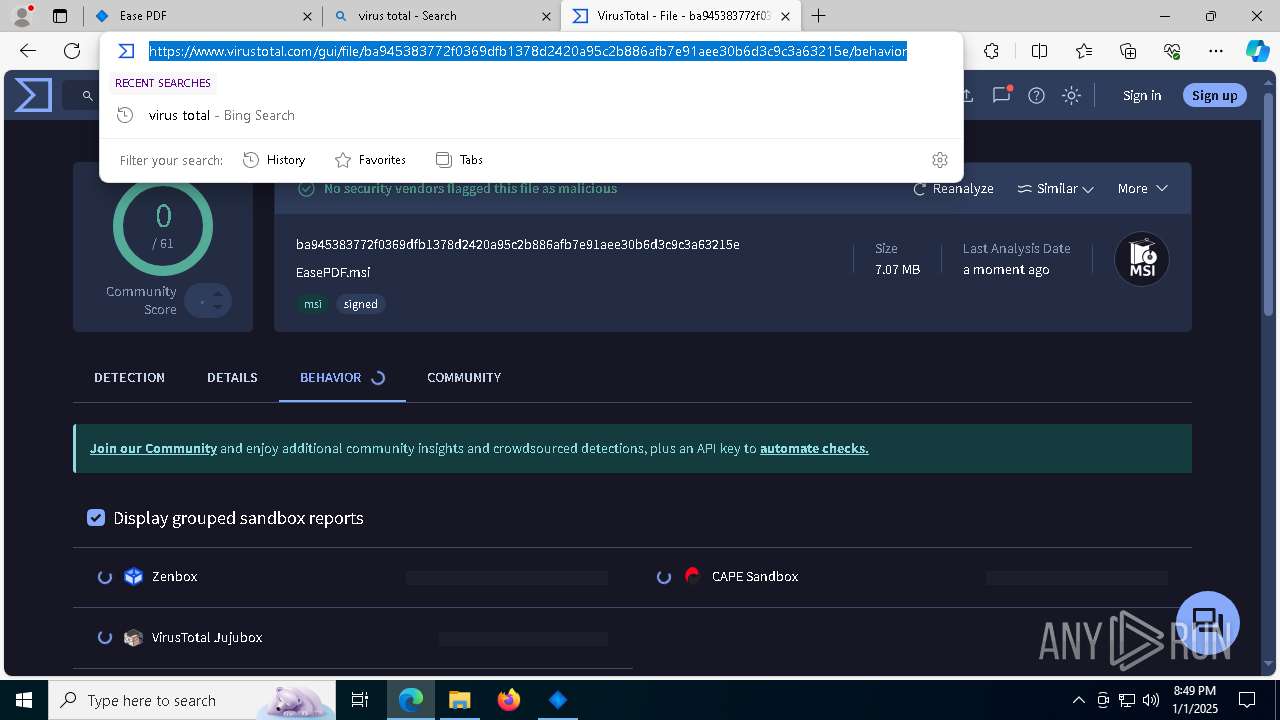The width and height of the screenshot is (1280, 720).
Task: Click the floating chat widget button
Action: tap(1208, 622)
